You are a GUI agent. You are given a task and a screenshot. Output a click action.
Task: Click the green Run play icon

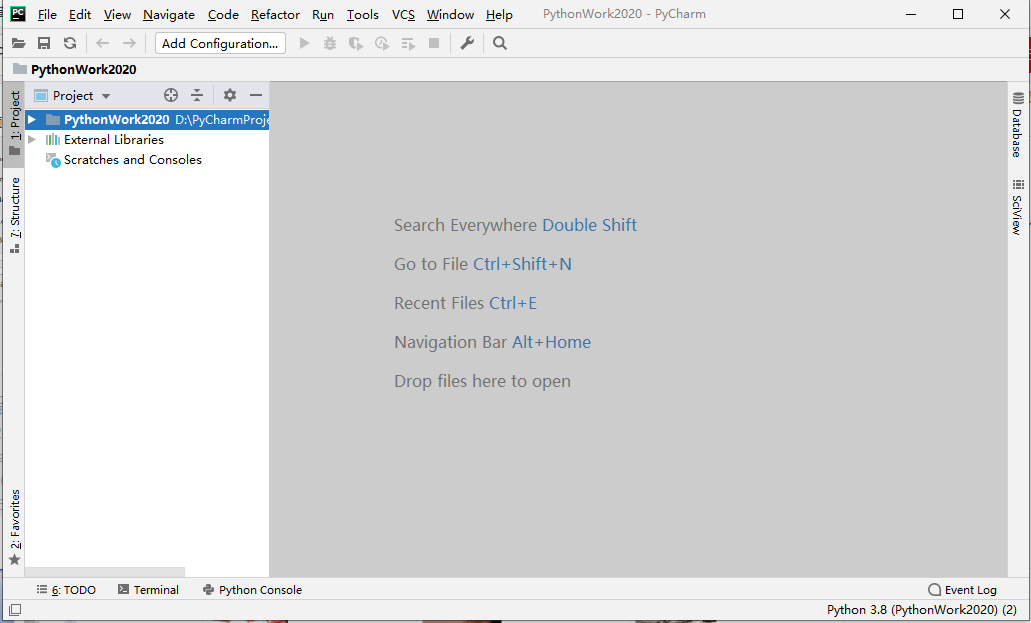[x=304, y=43]
